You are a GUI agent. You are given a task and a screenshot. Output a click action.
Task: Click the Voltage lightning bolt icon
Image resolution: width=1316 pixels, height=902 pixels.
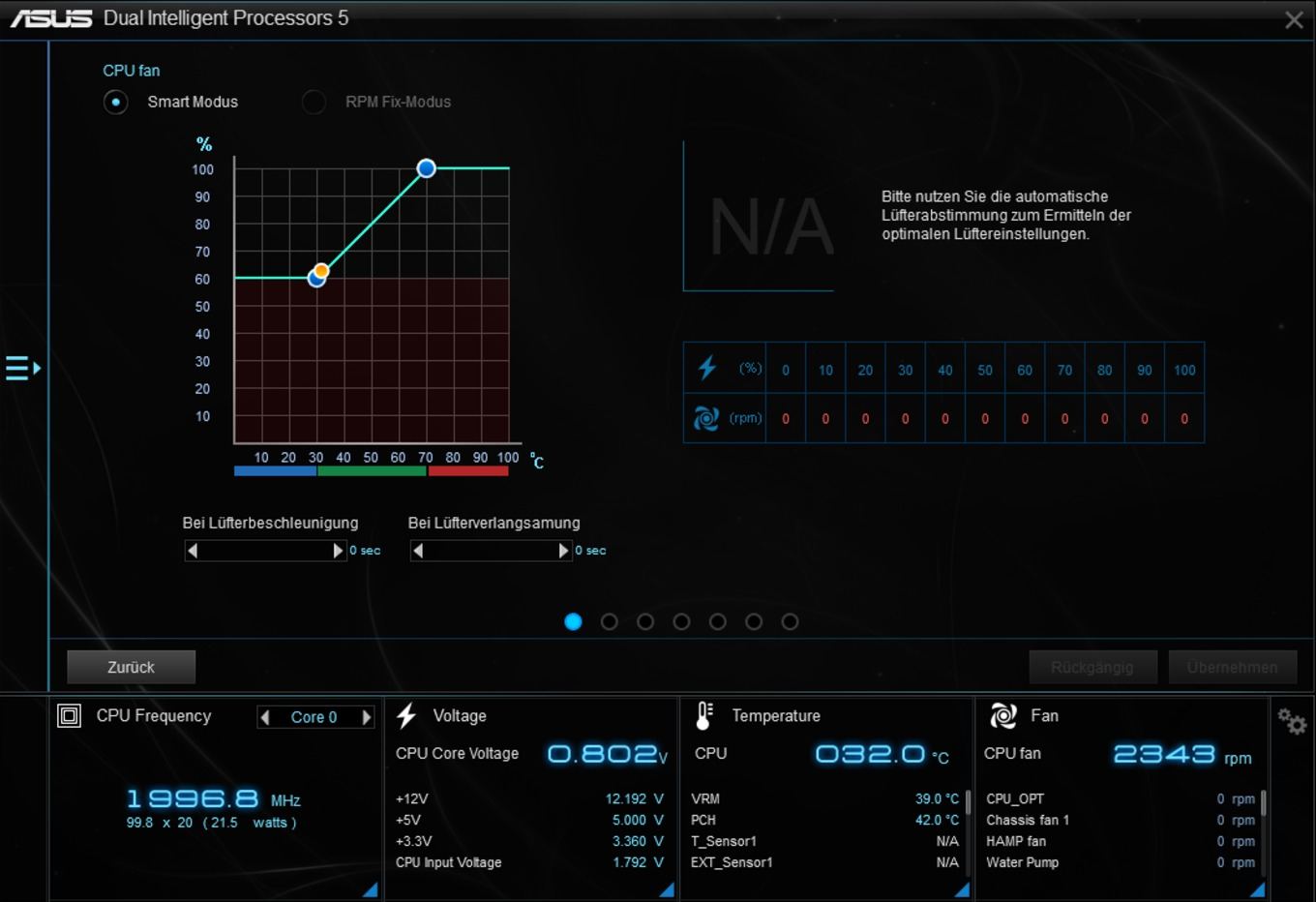(406, 715)
